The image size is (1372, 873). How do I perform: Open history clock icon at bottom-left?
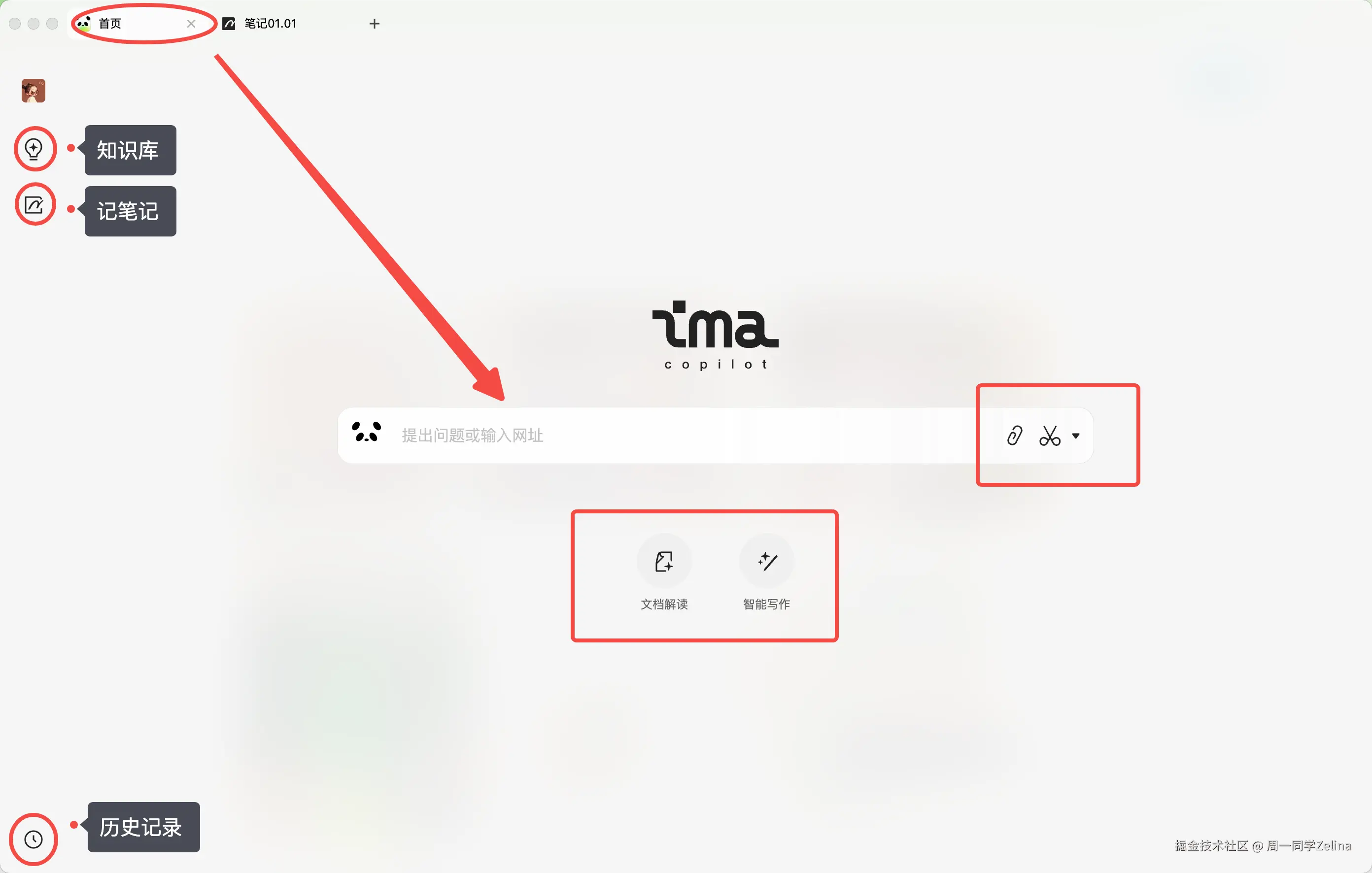tap(34, 839)
